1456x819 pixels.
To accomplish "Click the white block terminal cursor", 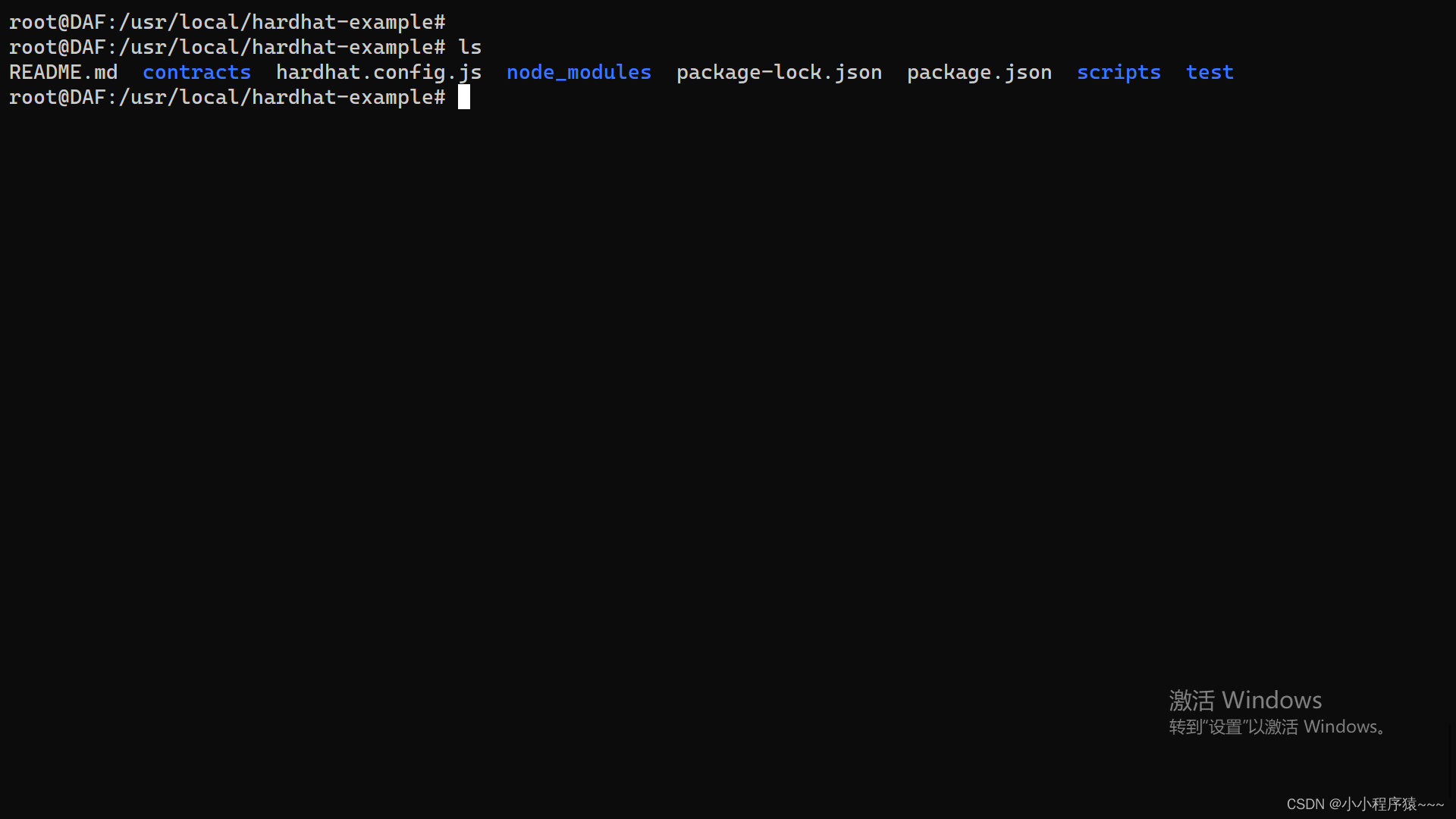I will [x=464, y=97].
